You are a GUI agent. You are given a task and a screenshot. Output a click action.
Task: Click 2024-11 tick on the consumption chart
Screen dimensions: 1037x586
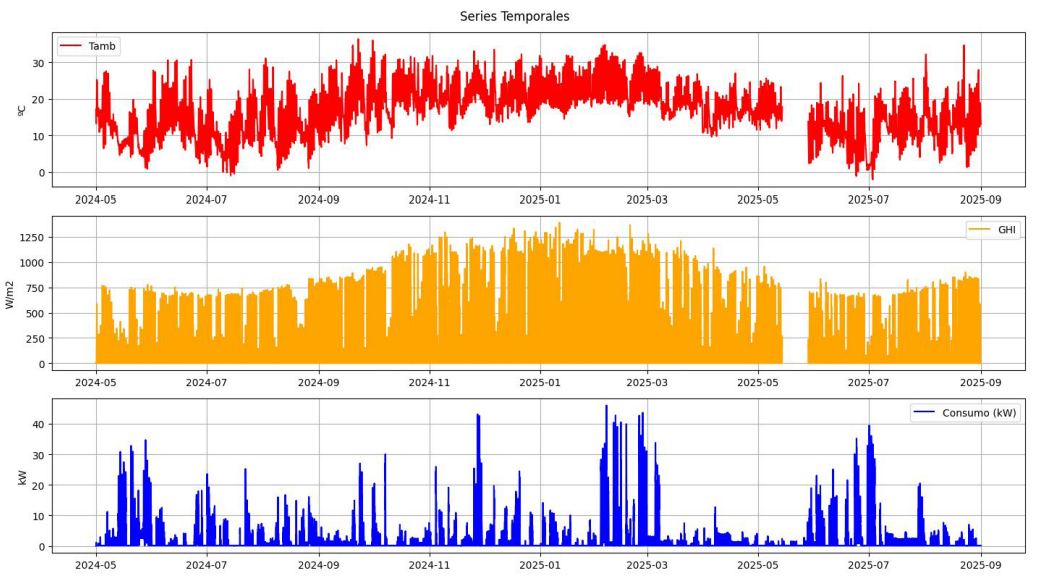(x=430, y=565)
